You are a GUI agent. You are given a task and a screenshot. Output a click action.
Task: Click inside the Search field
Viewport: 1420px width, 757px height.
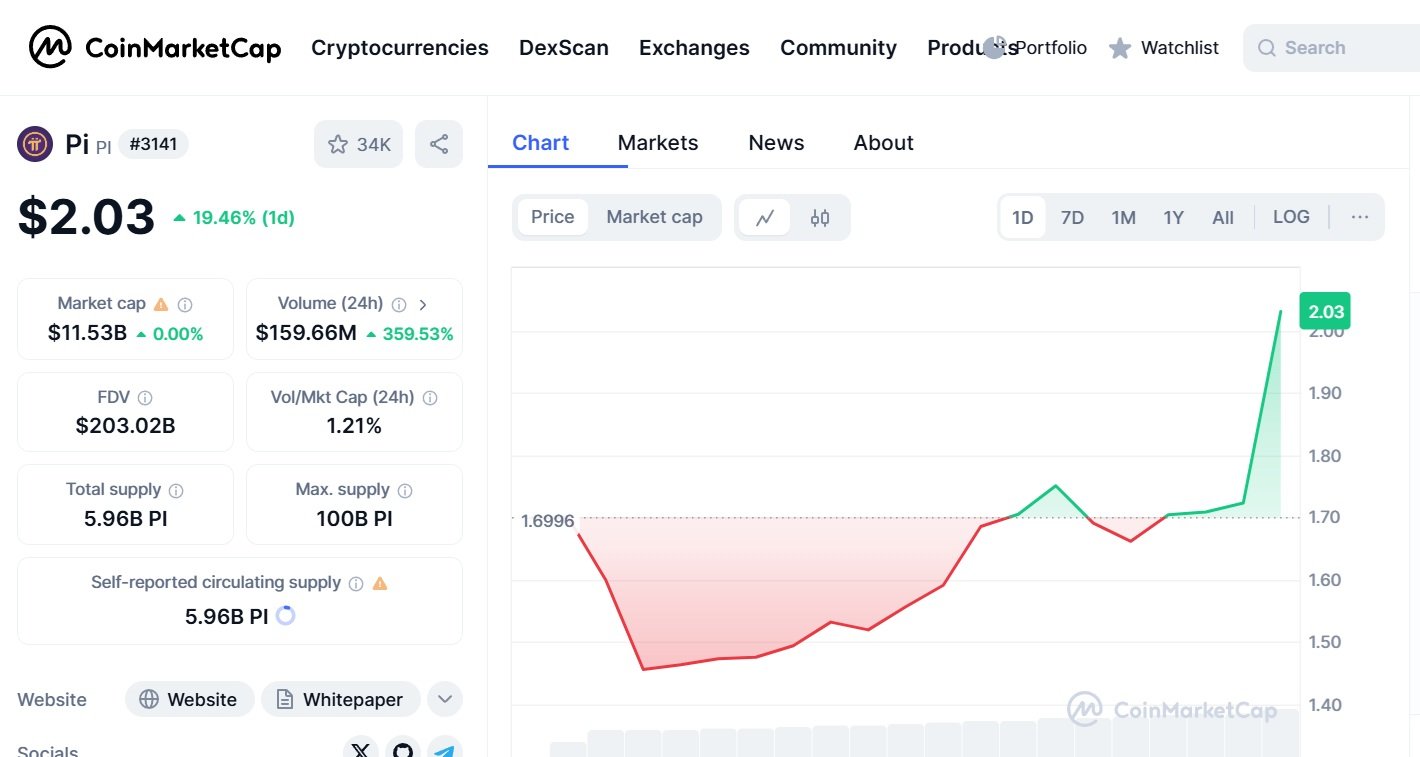[1331, 48]
